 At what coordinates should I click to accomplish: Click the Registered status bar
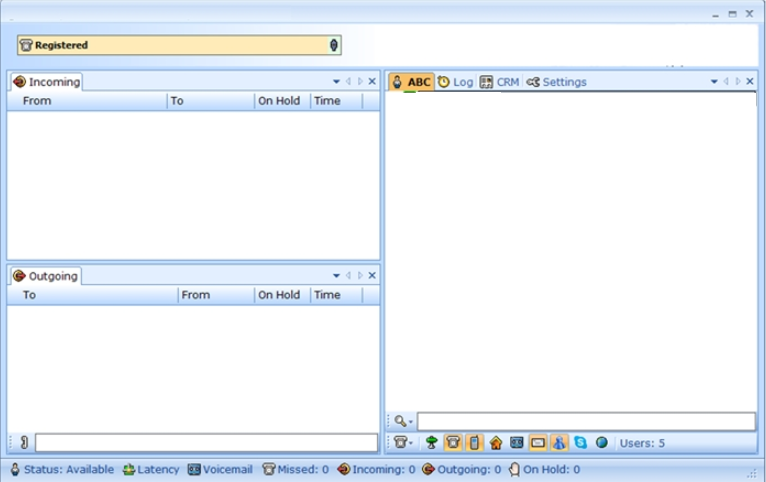click(x=179, y=45)
